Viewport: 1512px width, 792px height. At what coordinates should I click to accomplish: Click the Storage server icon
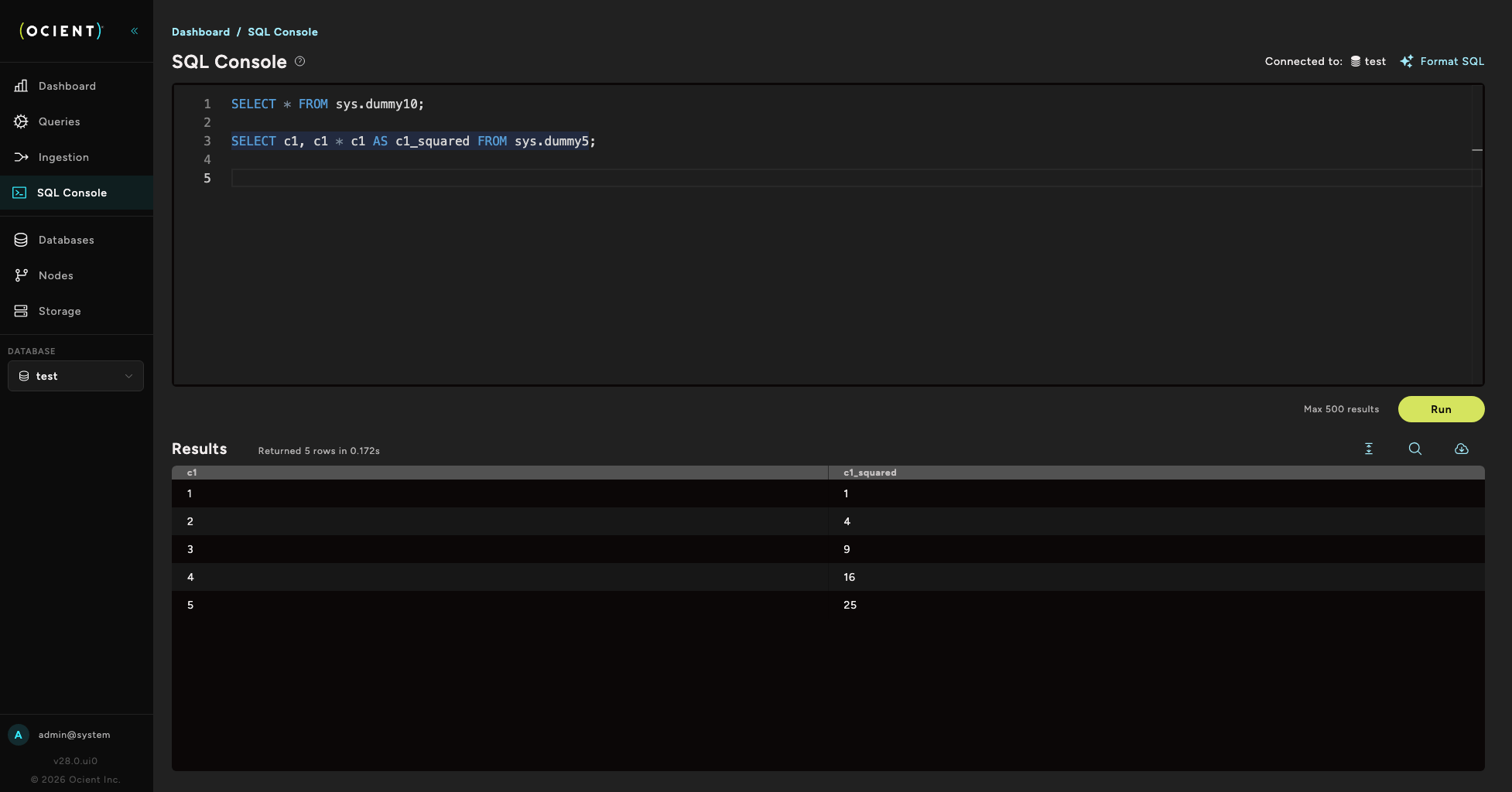(21, 311)
